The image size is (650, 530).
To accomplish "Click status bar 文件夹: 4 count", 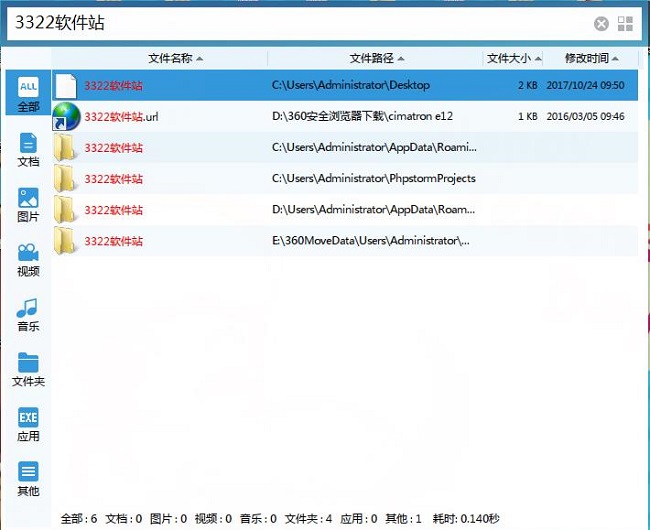I will [308, 519].
